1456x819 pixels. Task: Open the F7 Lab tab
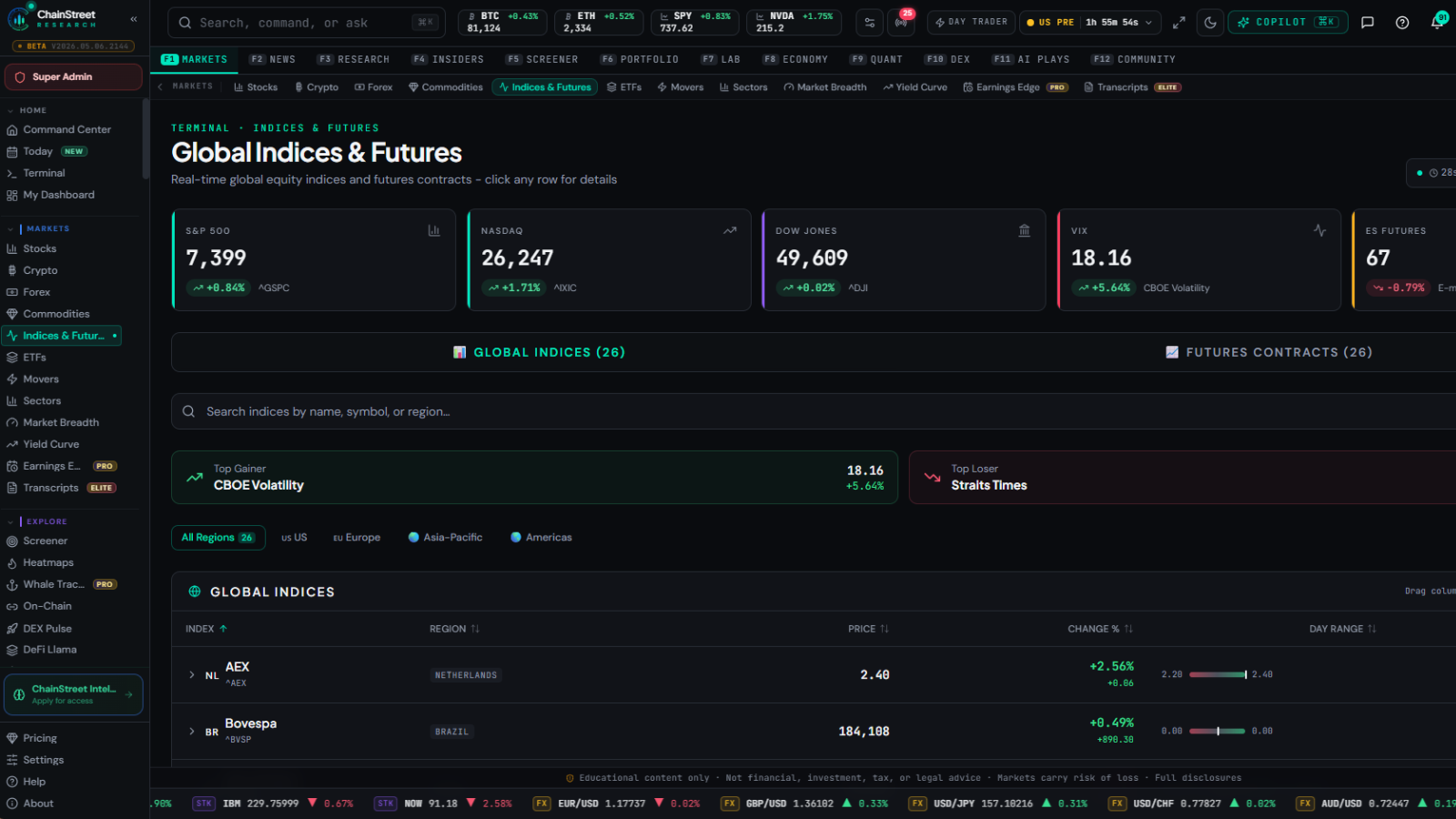point(721,60)
